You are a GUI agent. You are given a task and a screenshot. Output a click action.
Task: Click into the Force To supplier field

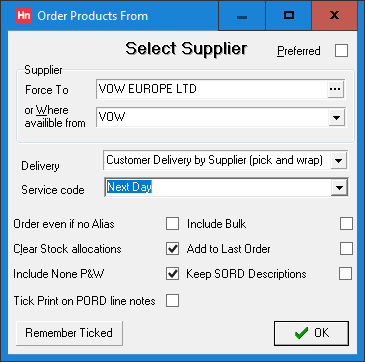(x=212, y=89)
